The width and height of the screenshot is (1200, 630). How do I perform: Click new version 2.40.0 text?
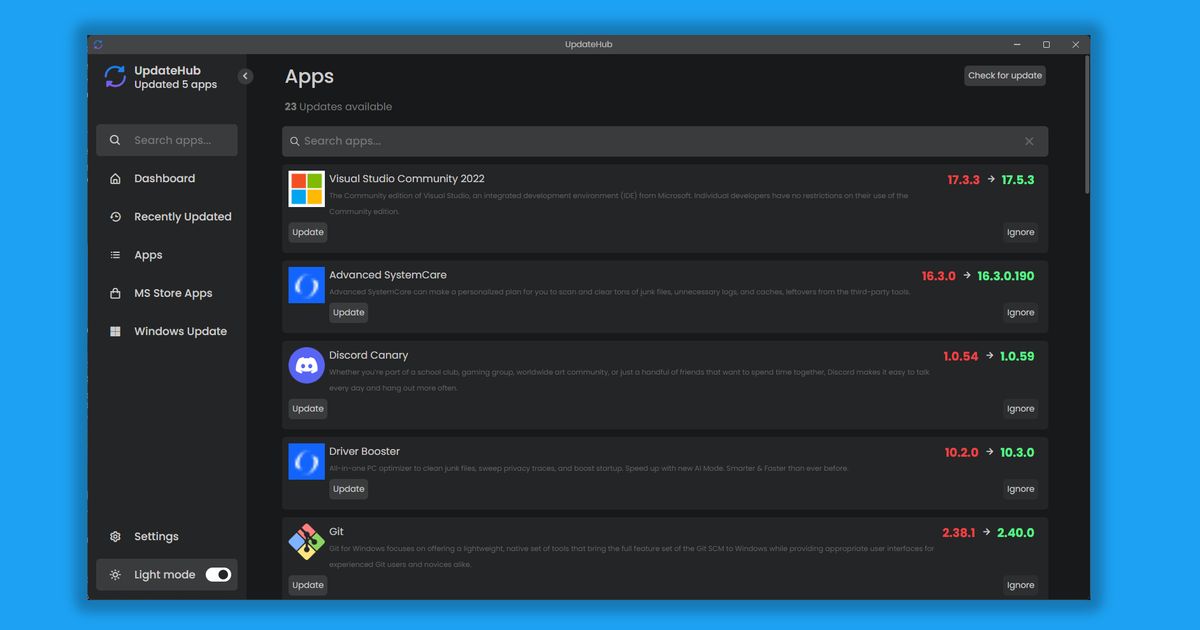pos(1016,533)
